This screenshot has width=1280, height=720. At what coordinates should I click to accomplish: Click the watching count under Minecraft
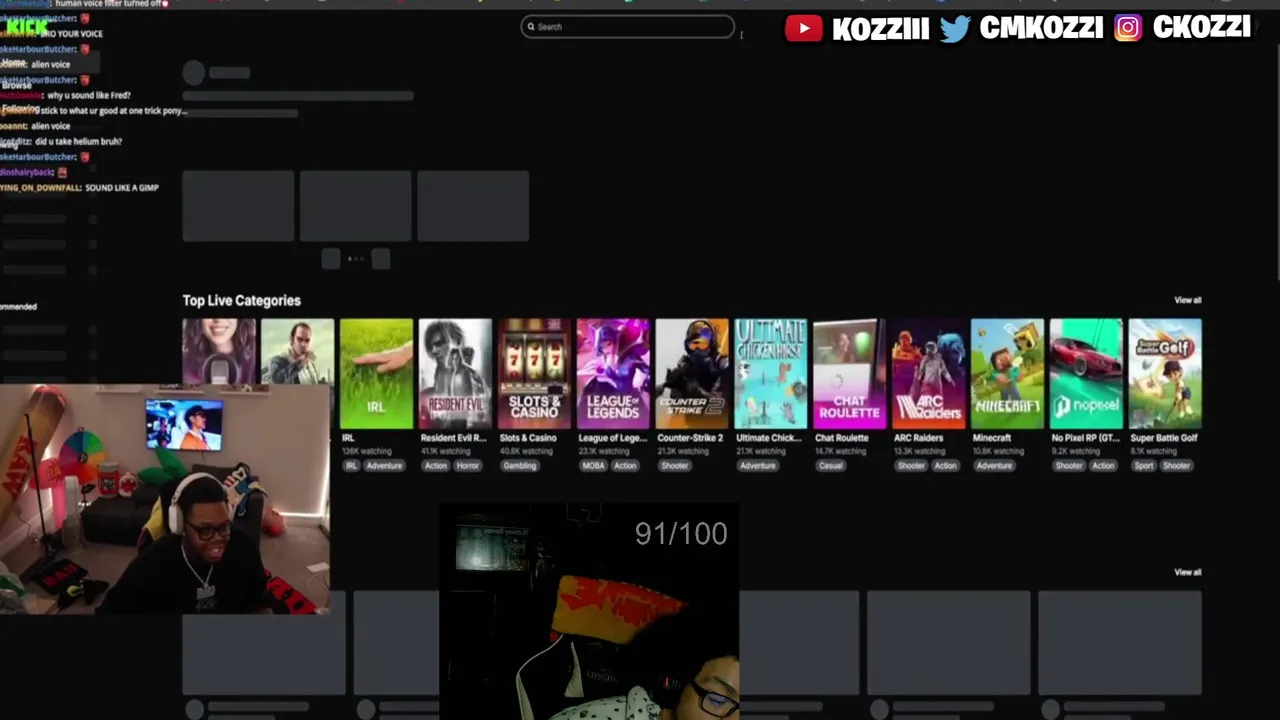(999, 452)
